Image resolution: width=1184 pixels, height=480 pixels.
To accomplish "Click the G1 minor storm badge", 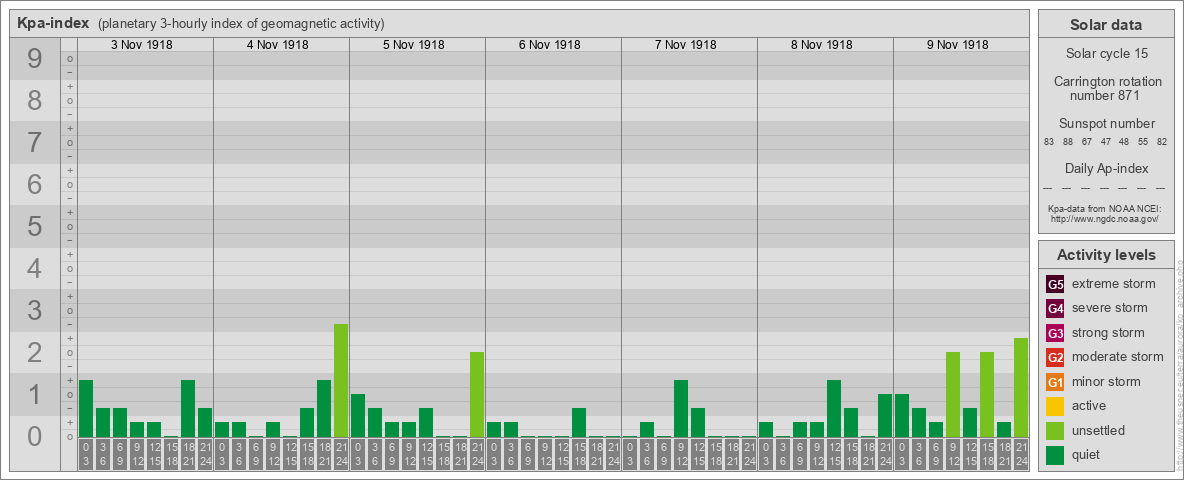I will (x=1055, y=381).
